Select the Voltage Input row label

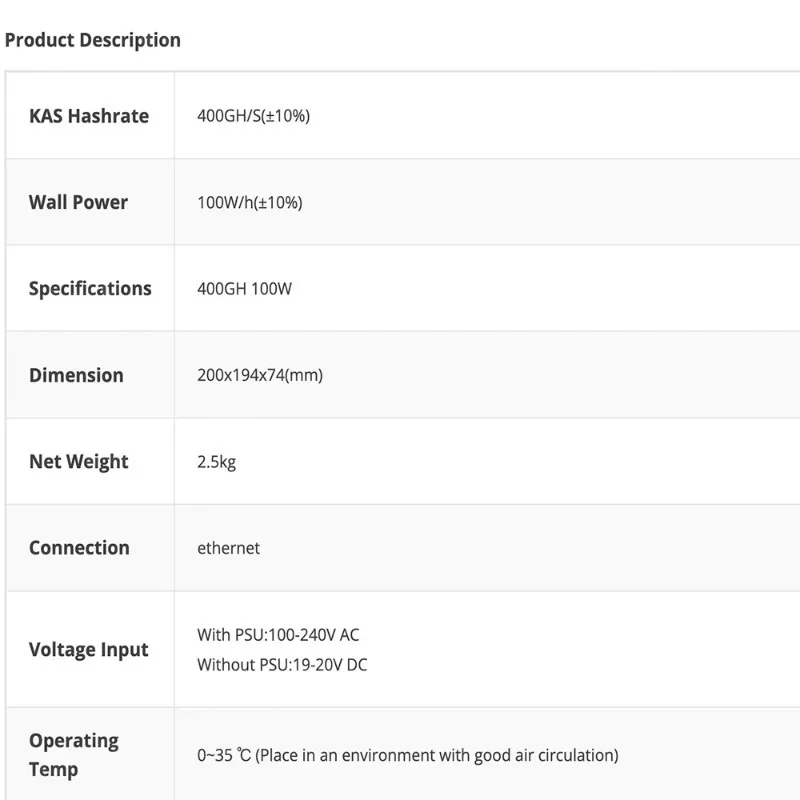(x=89, y=650)
